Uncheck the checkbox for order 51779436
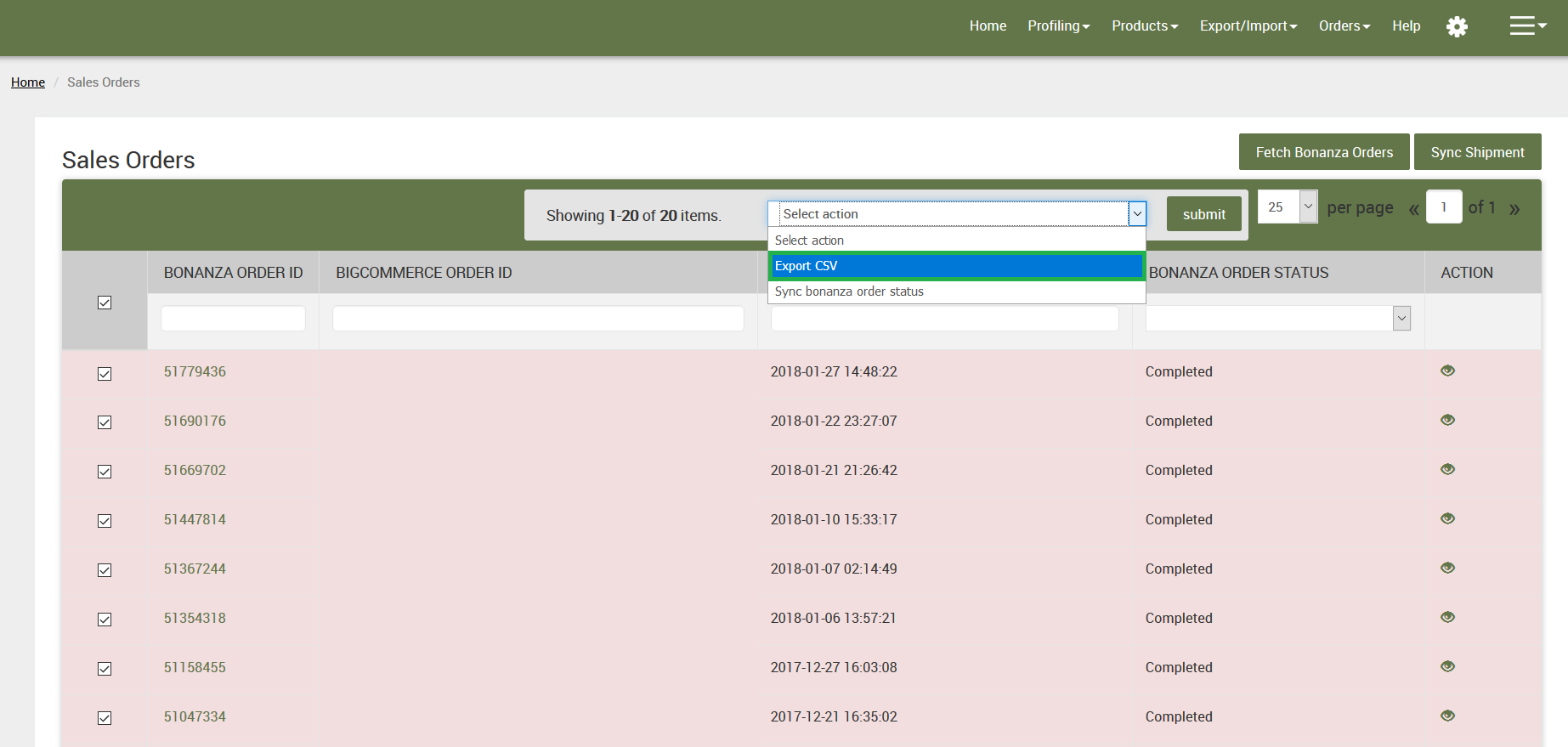 click(x=105, y=374)
